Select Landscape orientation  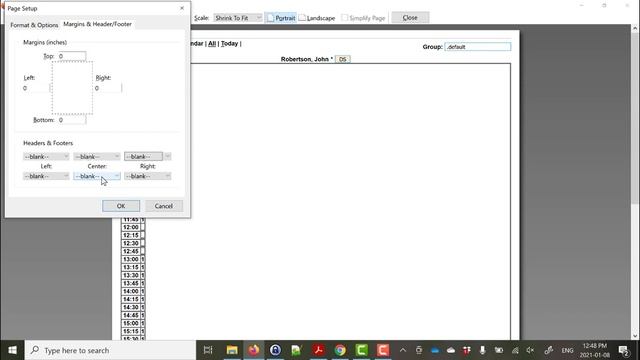pyautogui.click(x=317, y=18)
